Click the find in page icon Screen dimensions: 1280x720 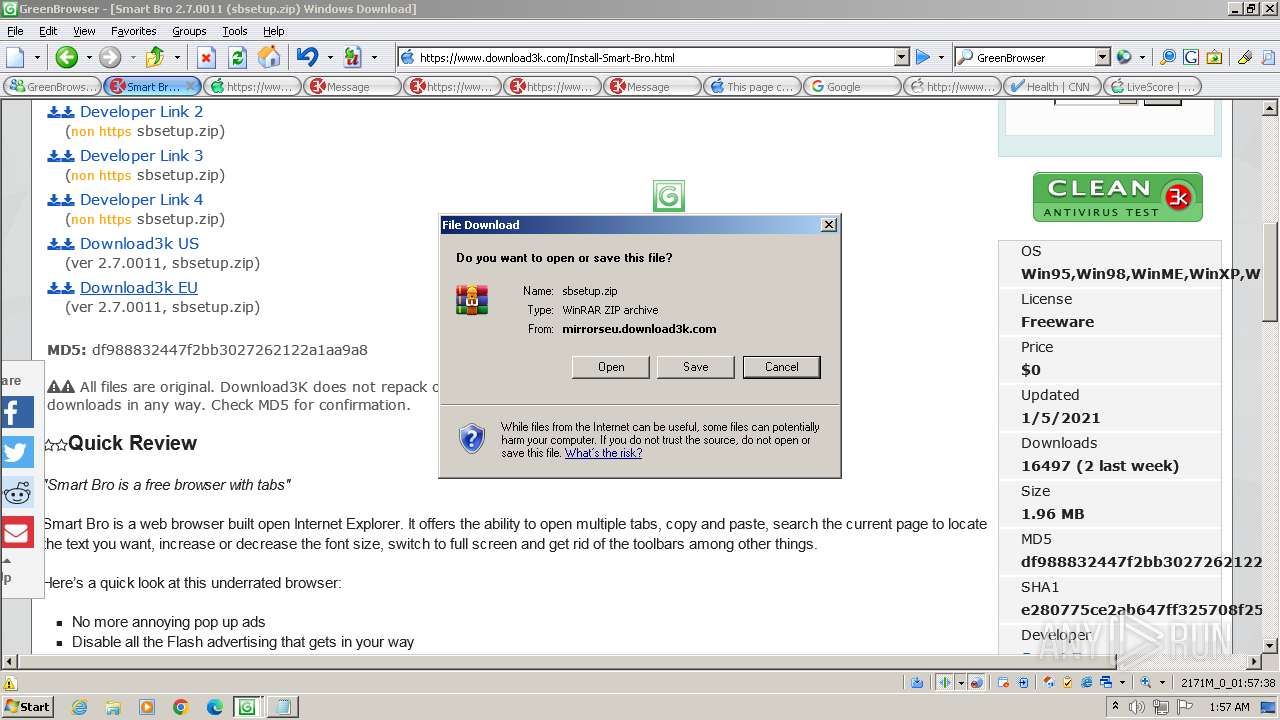[1267, 57]
